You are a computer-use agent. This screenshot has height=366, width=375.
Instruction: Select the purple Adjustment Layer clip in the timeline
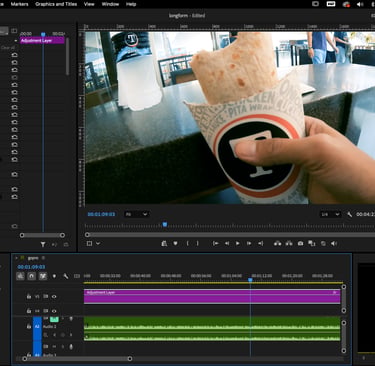(x=212, y=296)
